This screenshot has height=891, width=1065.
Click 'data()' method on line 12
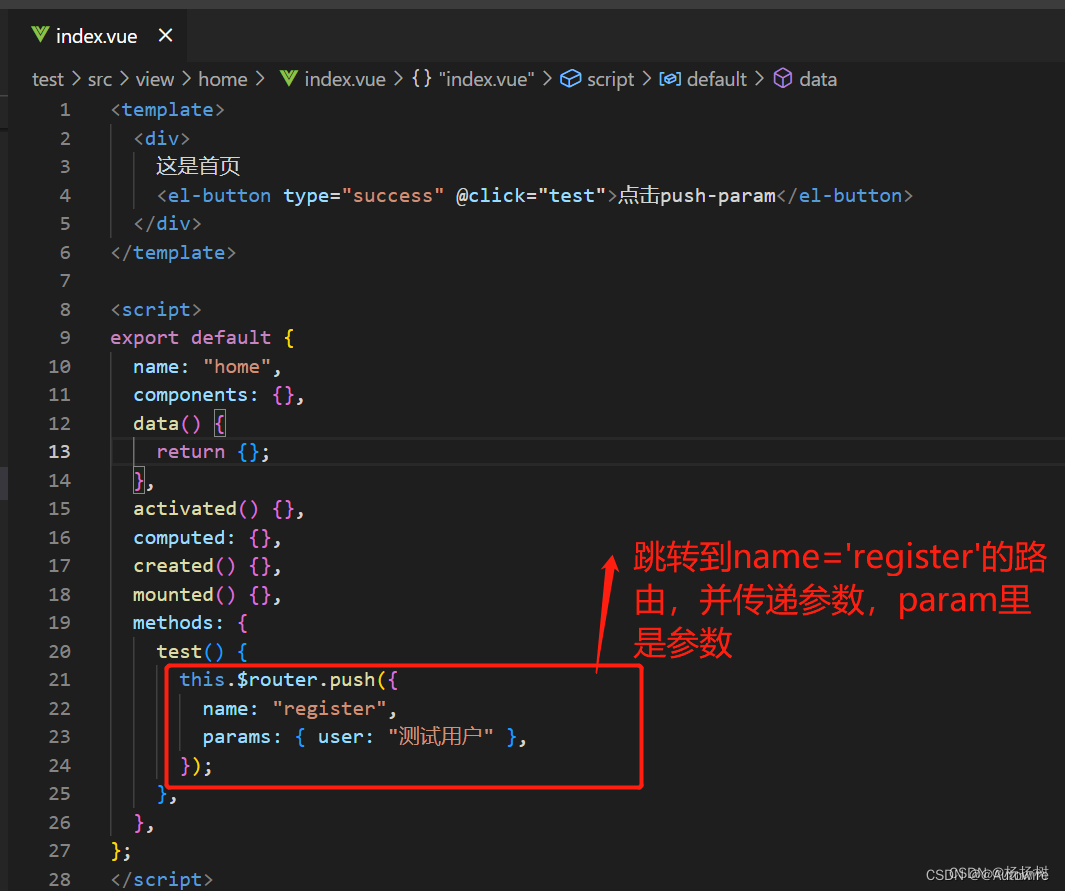(167, 424)
